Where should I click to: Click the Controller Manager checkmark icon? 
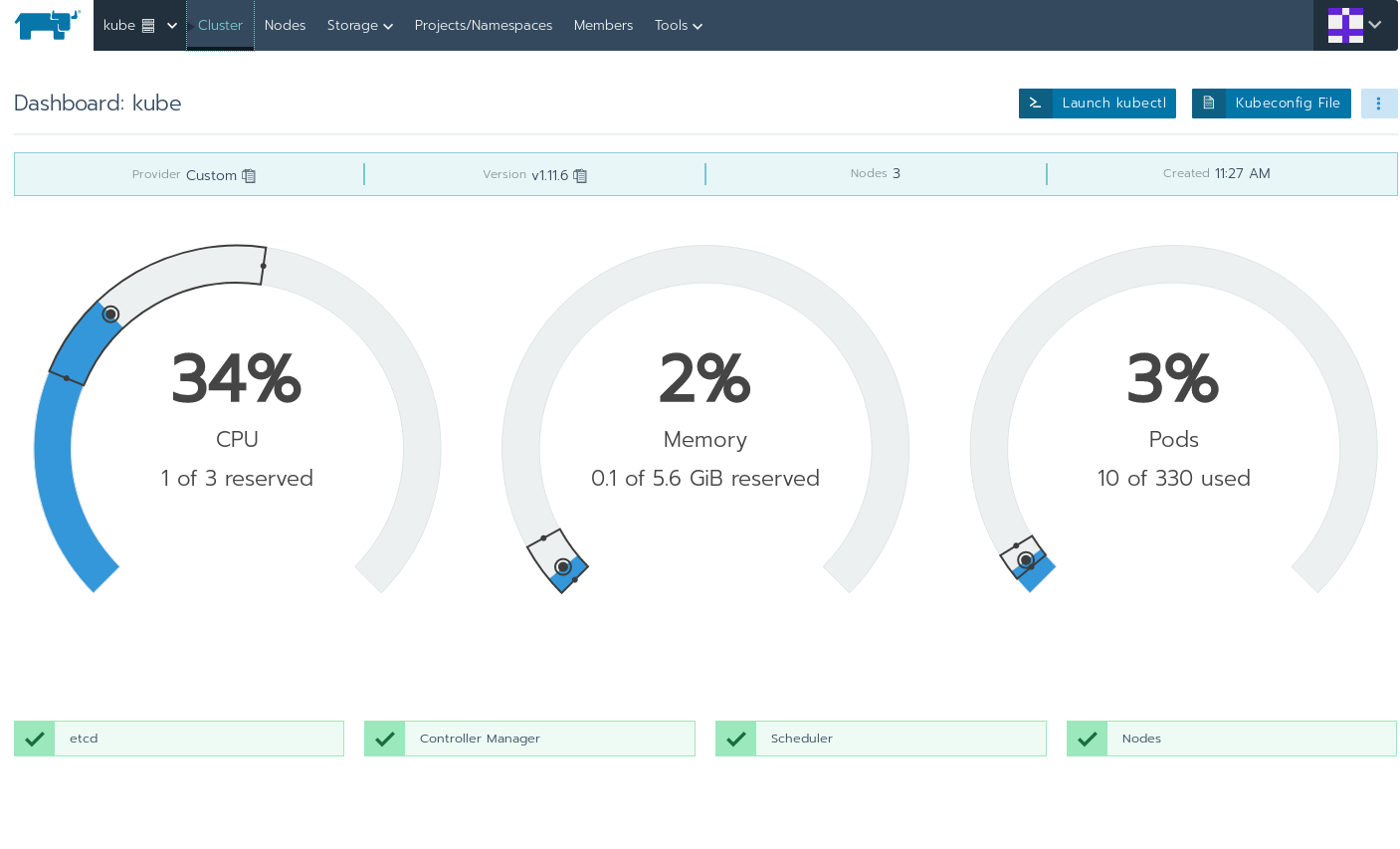tap(385, 739)
